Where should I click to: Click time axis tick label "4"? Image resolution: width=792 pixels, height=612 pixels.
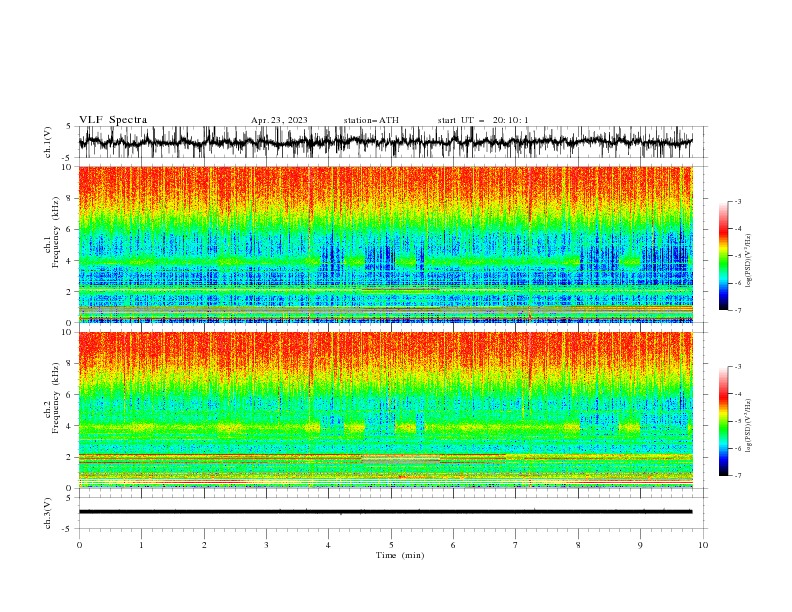click(x=328, y=545)
